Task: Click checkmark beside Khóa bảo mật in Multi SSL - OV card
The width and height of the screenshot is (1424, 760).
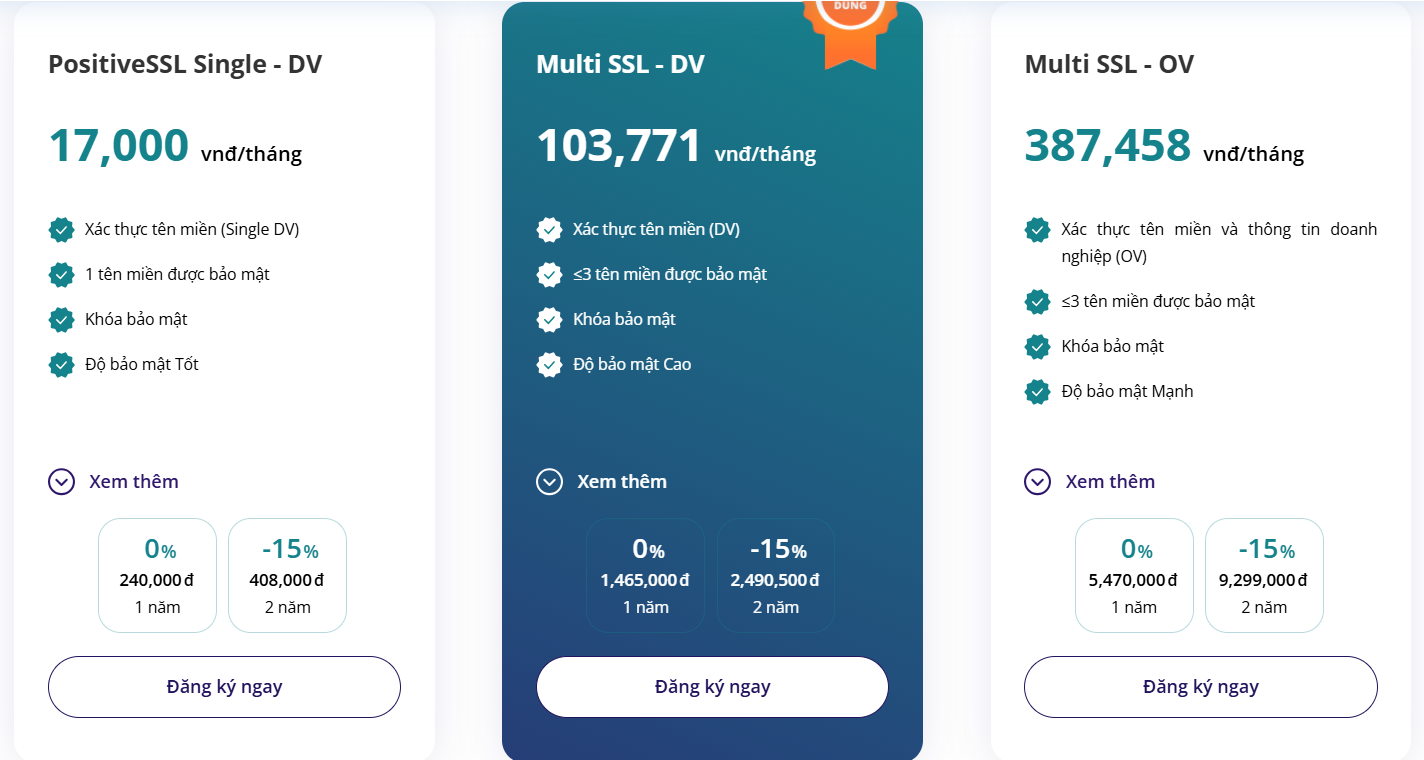Action: click(1038, 347)
